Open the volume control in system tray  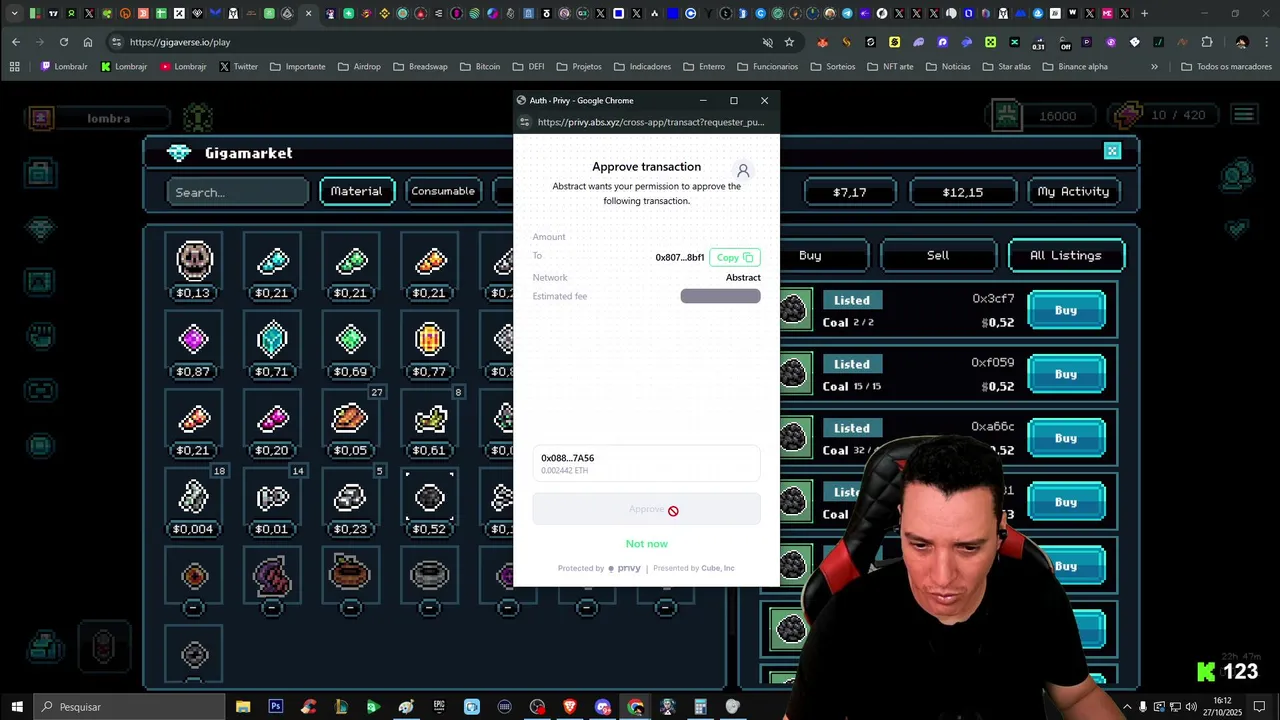pyautogui.click(x=1190, y=707)
